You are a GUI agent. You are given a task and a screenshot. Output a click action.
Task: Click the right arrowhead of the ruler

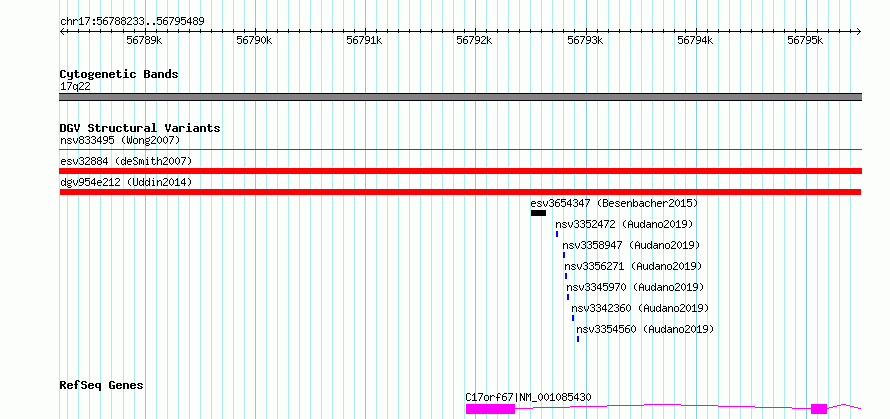(859, 31)
